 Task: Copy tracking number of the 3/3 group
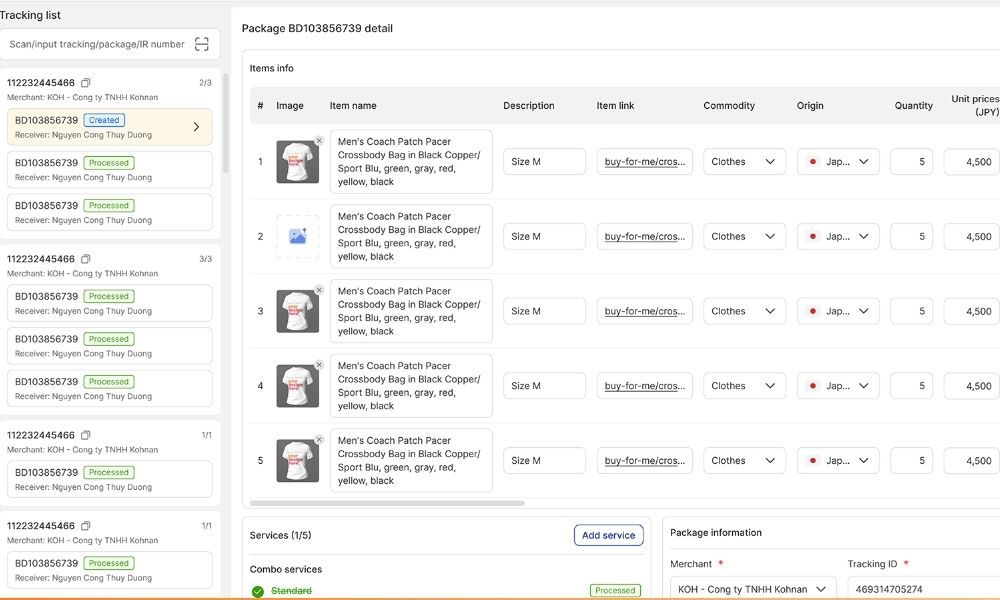86,259
